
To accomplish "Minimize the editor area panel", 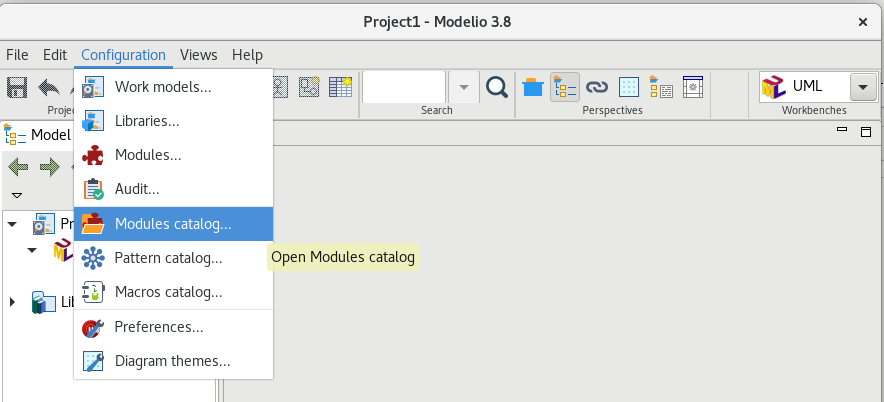I will pyautogui.click(x=842, y=129).
